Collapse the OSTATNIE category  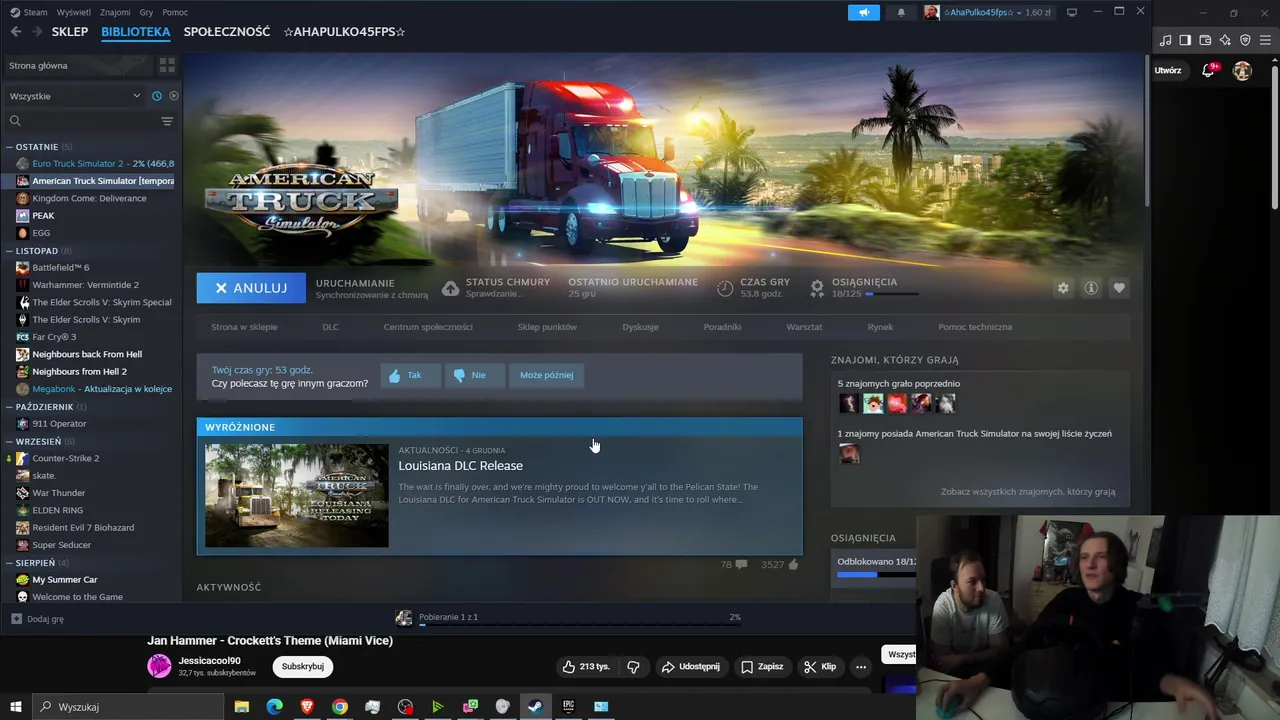coord(9,147)
